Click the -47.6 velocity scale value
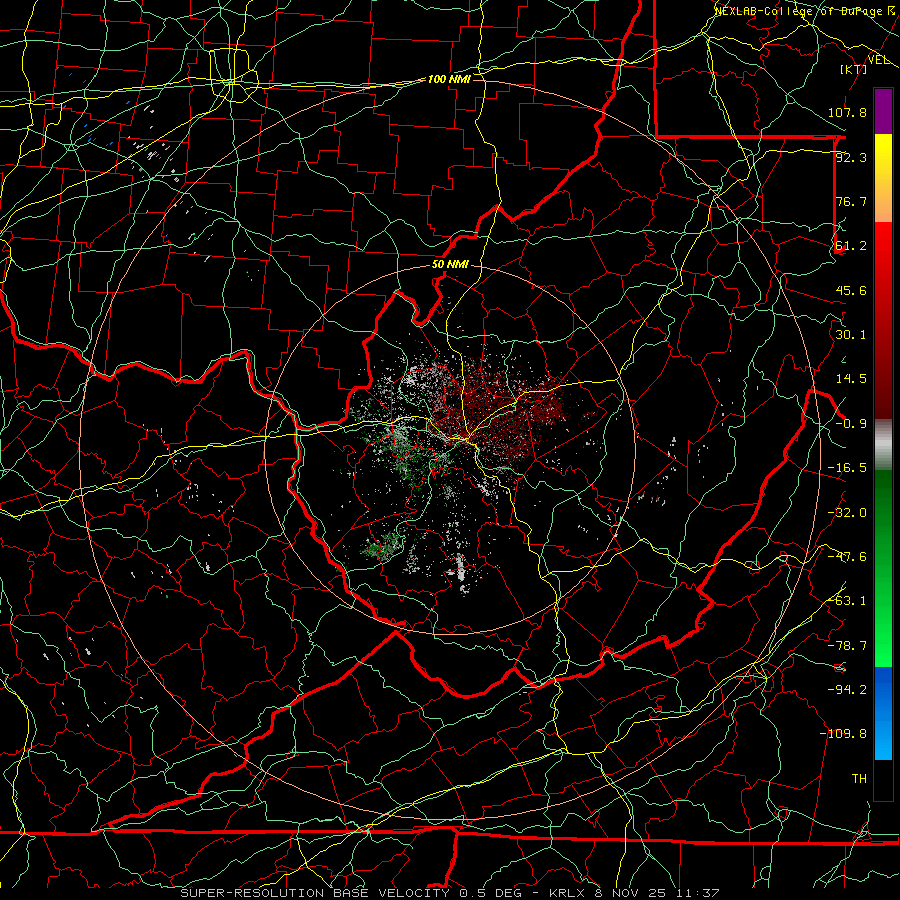This screenshot has width=900, height=900. click(847, 557)
